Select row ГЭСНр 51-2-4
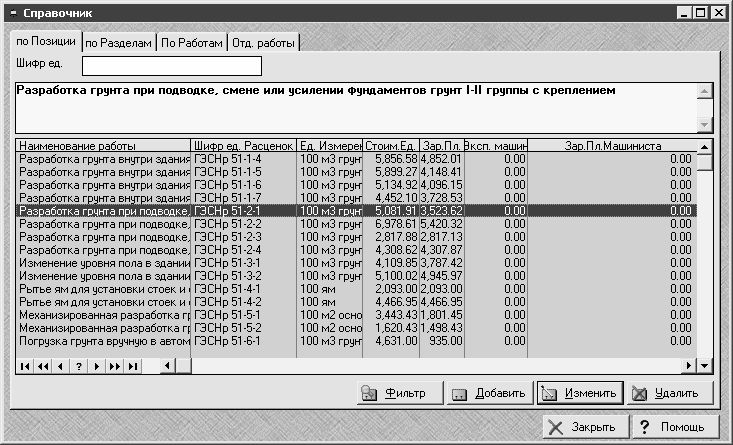Image resolution: width=733 pixels, height=445 pixels. point(356,250)
